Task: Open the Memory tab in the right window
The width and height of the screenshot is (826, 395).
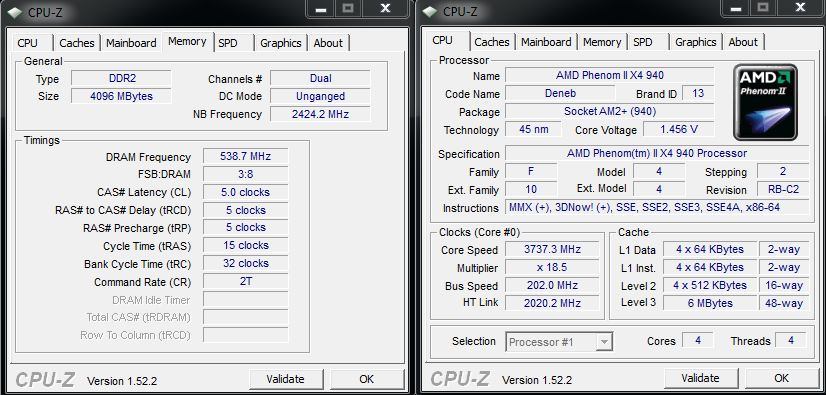Action: [602, 42]
